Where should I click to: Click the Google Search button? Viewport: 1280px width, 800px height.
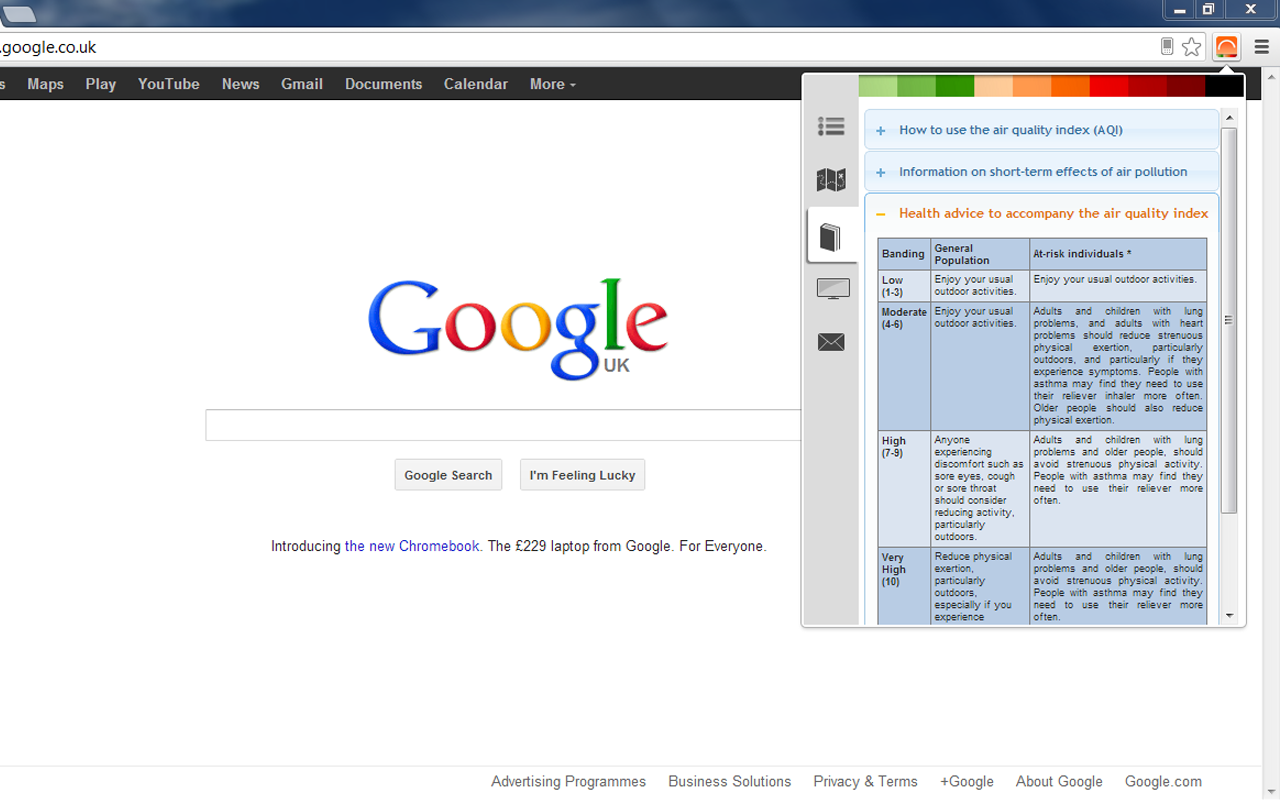[448, 475]
